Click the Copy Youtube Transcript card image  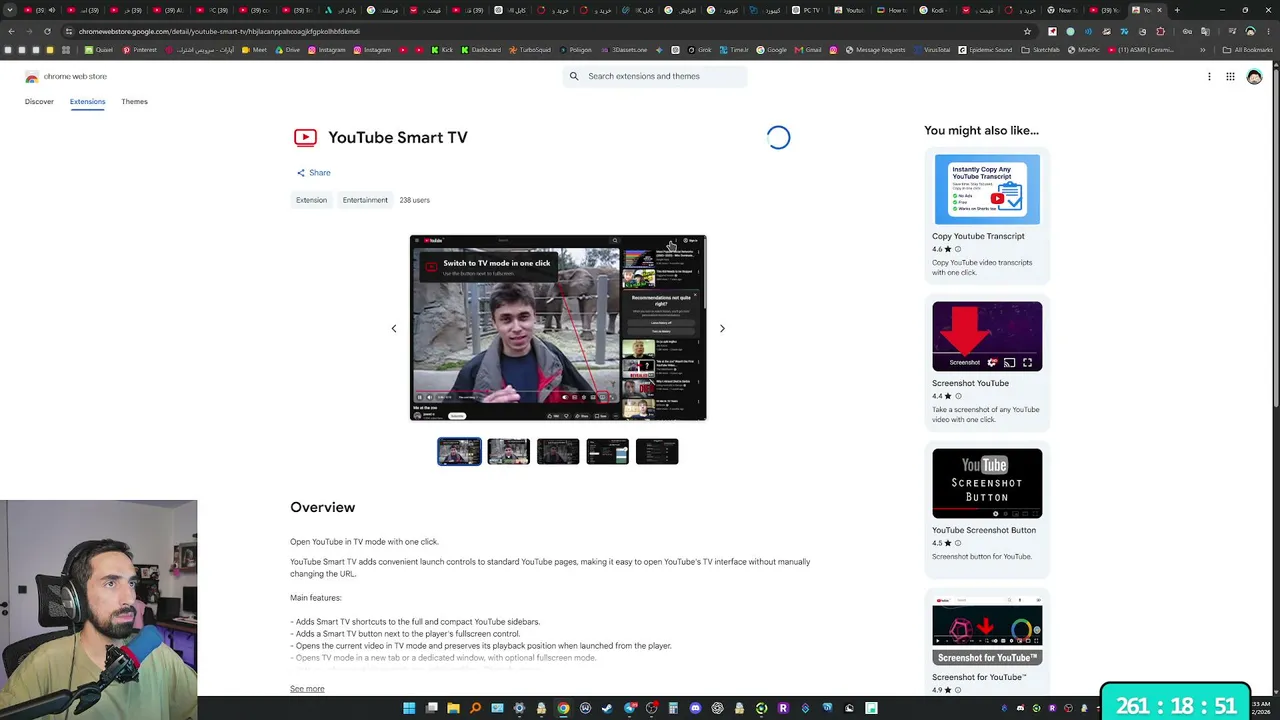[x=987, y=189]
